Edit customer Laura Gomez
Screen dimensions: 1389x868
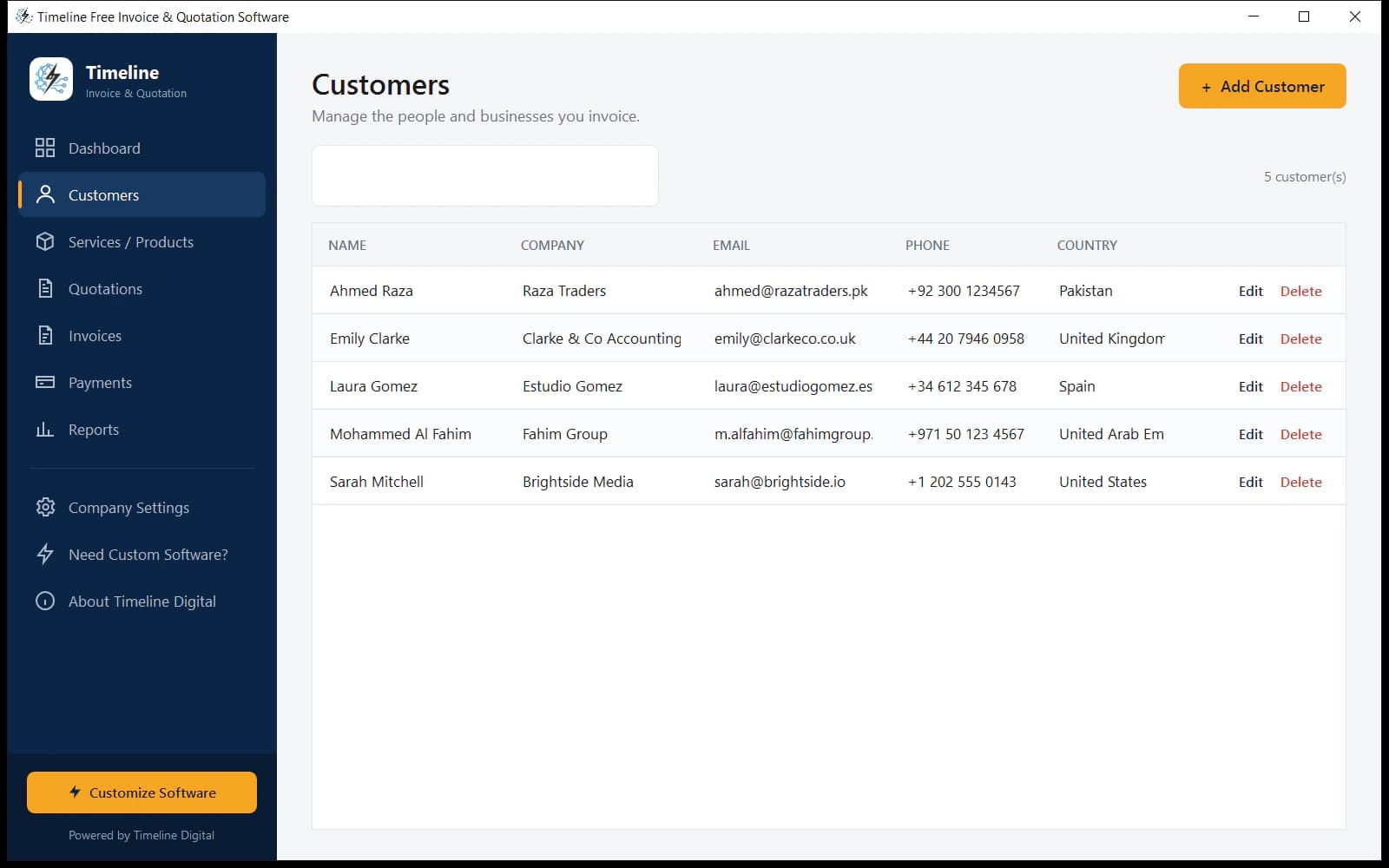[x=1250, y=386]
